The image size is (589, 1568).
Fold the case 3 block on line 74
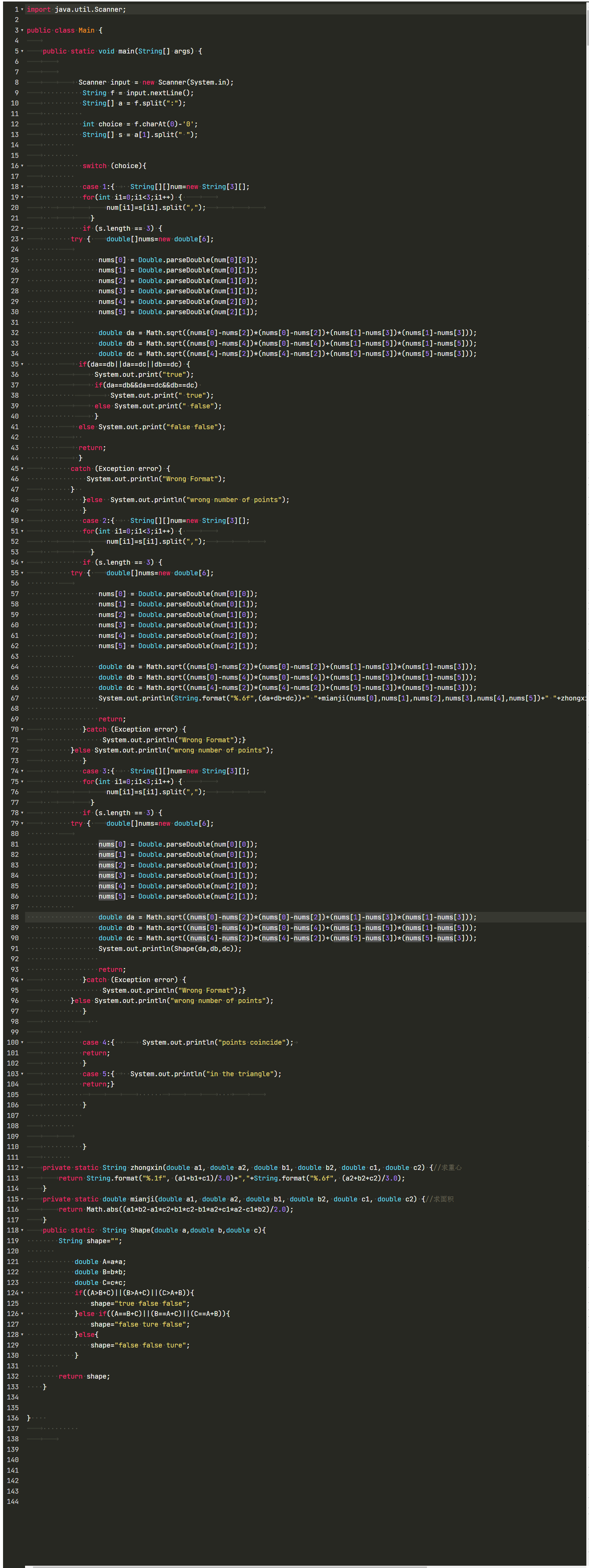click(x=22, y=771)
